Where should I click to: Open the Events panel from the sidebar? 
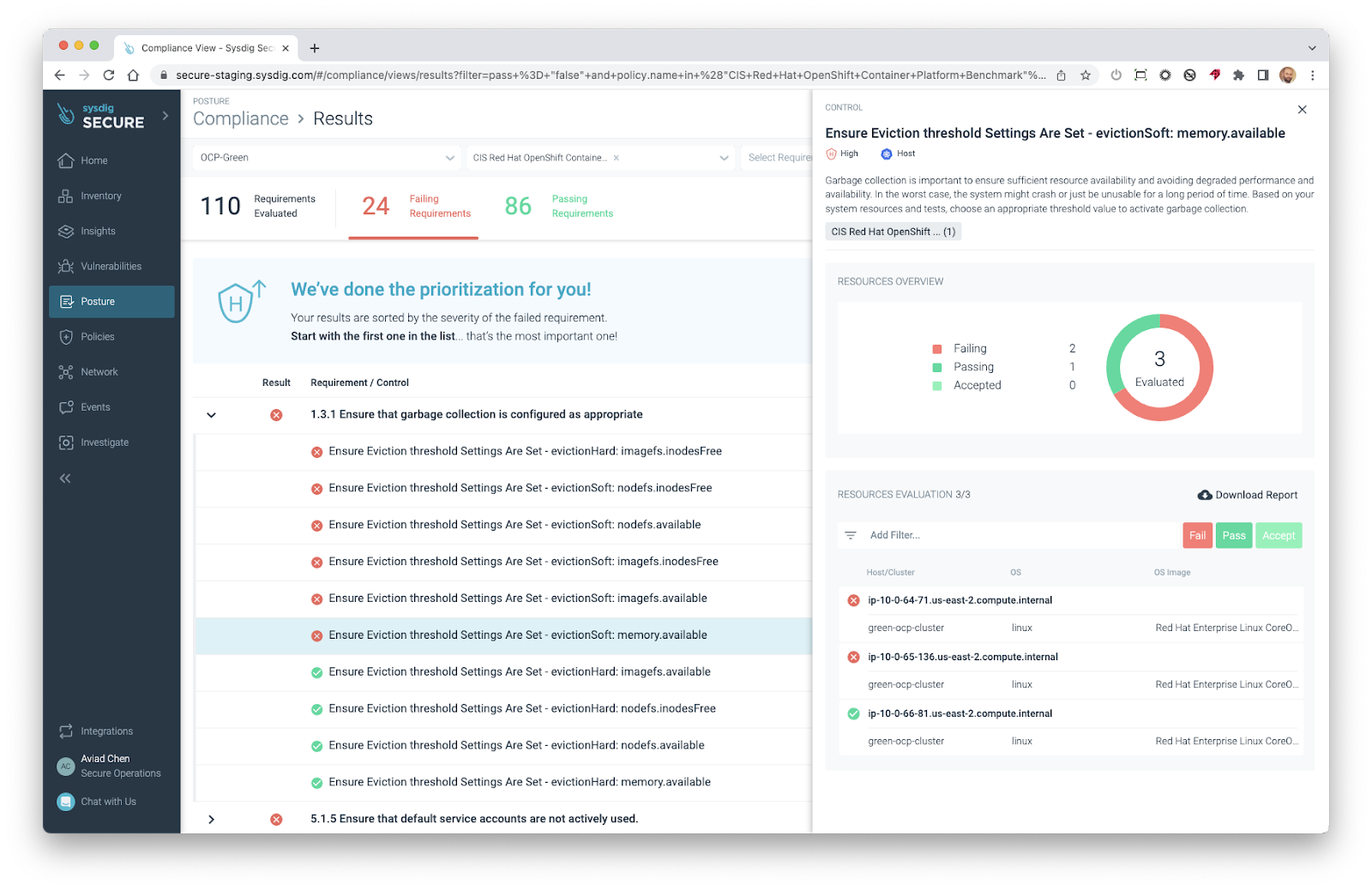pos(95,406)
